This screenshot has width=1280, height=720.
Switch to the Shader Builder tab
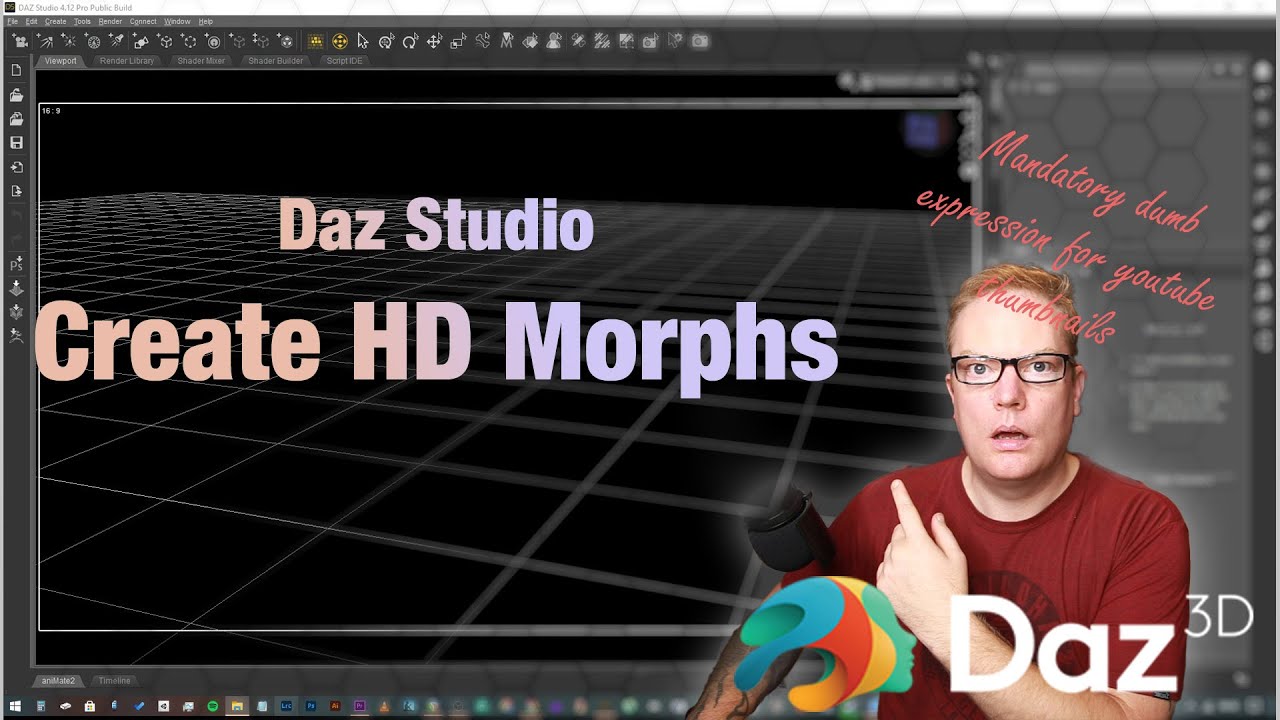click(x=275, y=61)
